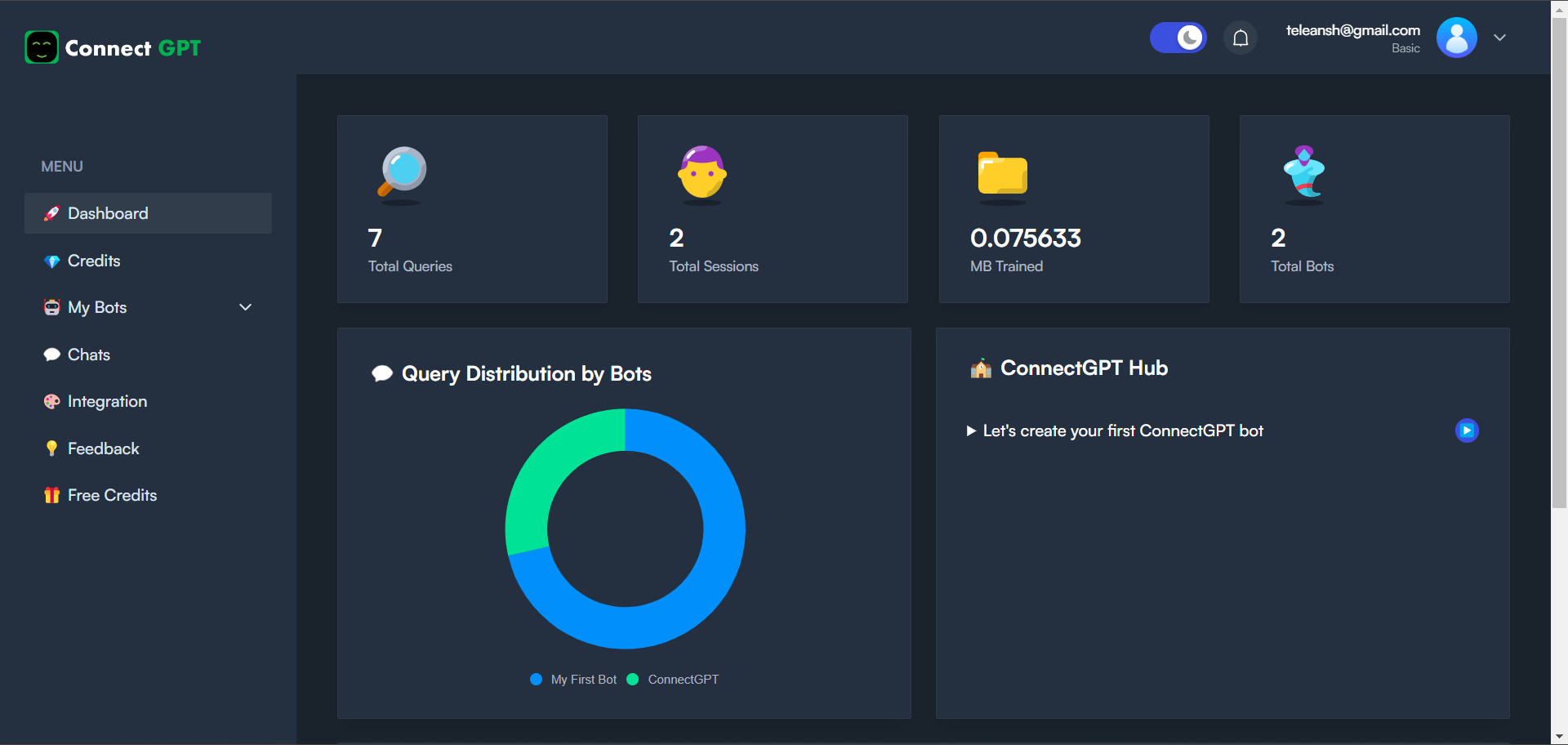Click the lightbulb icon beside Feedback
This screenshot has height=745, width=1568.
(51, 448)
